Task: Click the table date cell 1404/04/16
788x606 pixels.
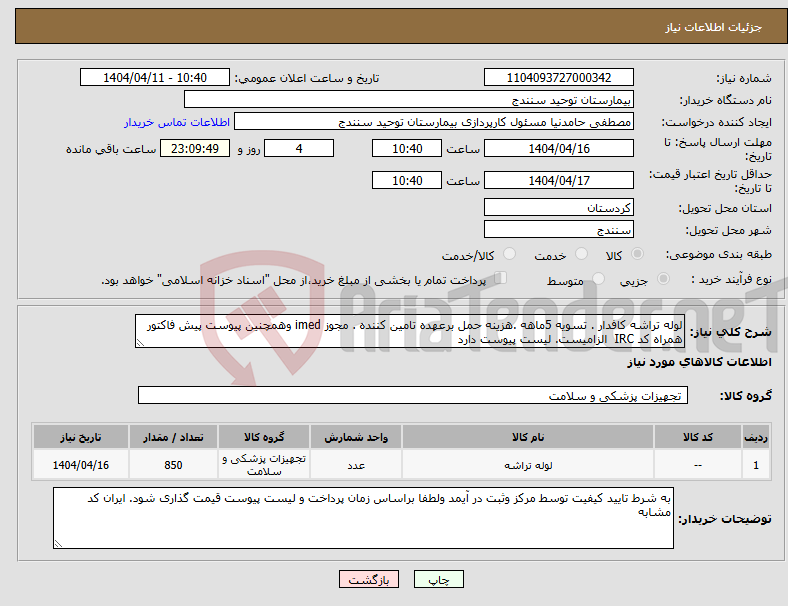Action: 80,465
